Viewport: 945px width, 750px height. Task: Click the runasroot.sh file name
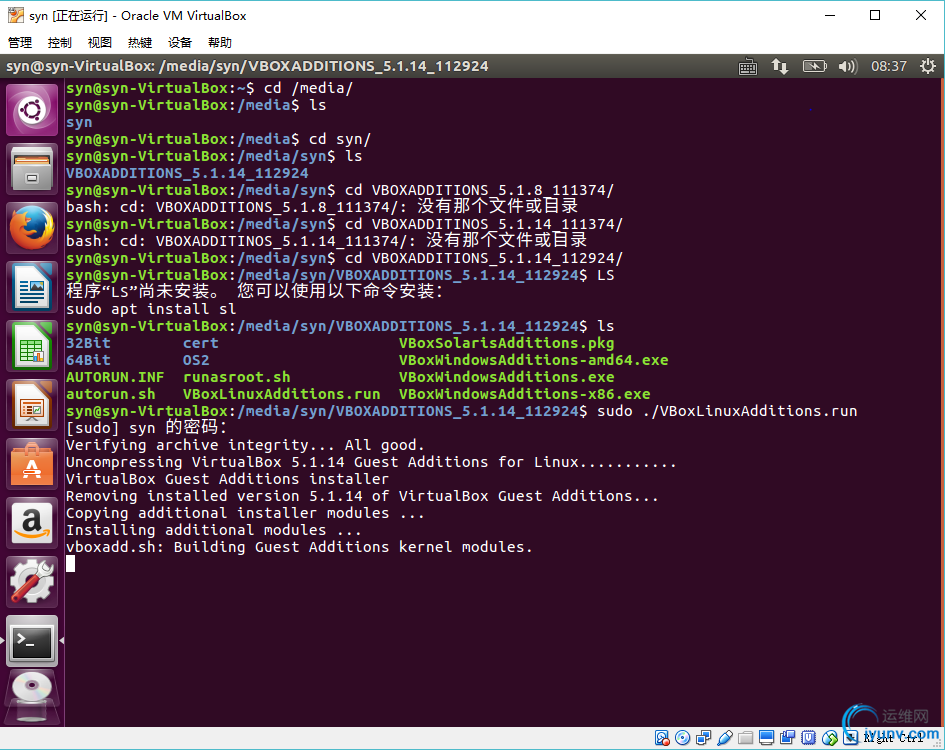coord(236,377)
